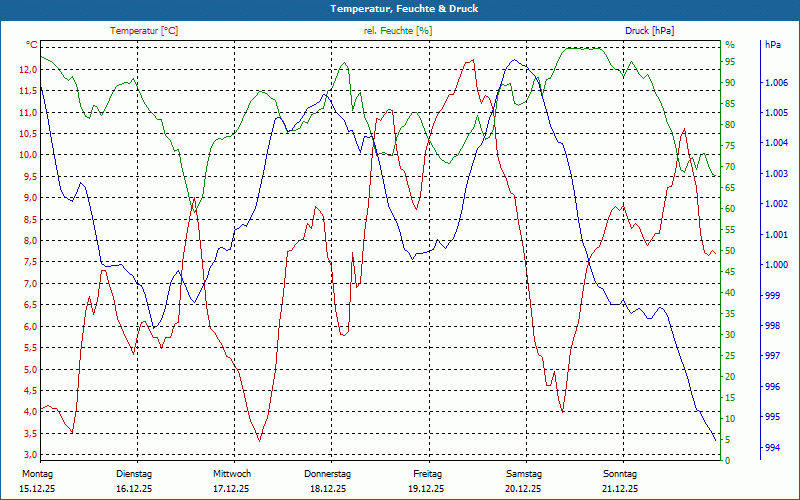Click the '80' humidity axis value

730,124
